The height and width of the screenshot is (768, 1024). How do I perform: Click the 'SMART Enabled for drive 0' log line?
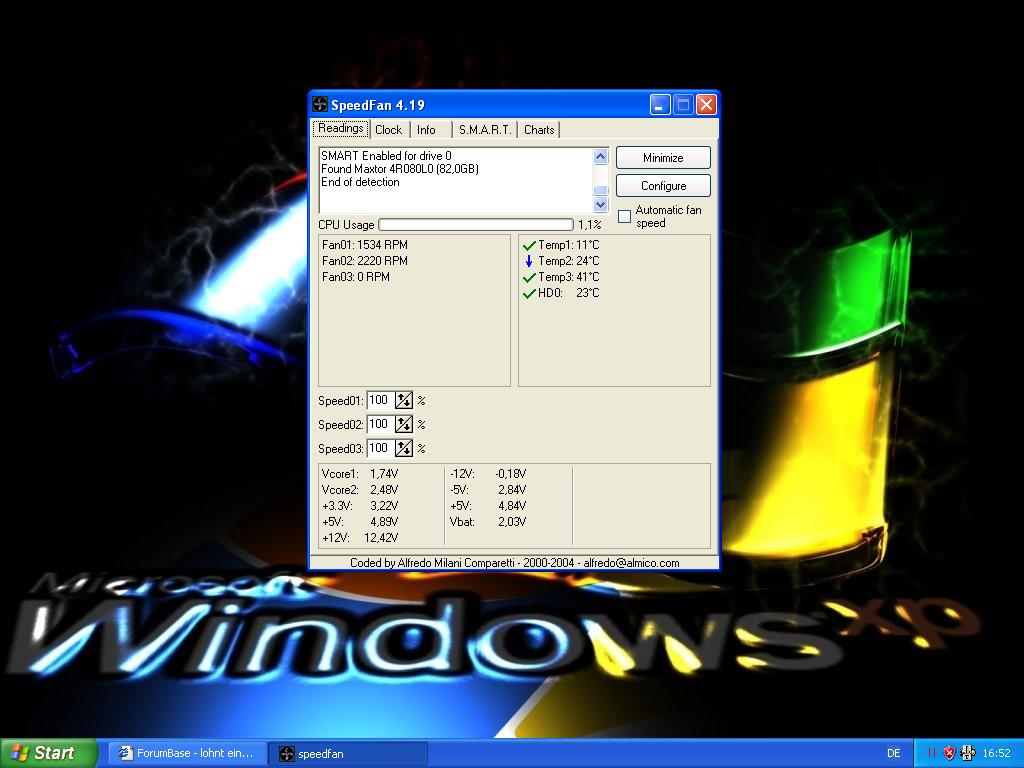tap(386, 156)
